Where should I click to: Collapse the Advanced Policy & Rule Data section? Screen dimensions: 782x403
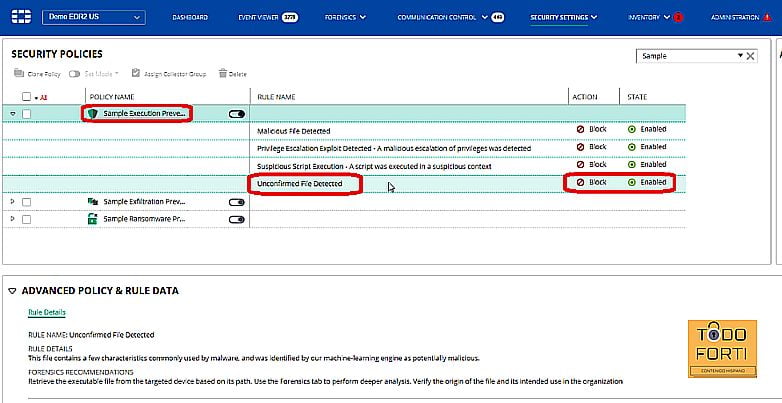(x=12, y=291)
